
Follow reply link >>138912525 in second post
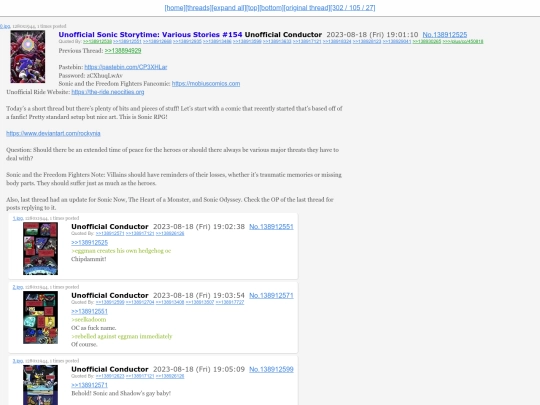[90, 242]
